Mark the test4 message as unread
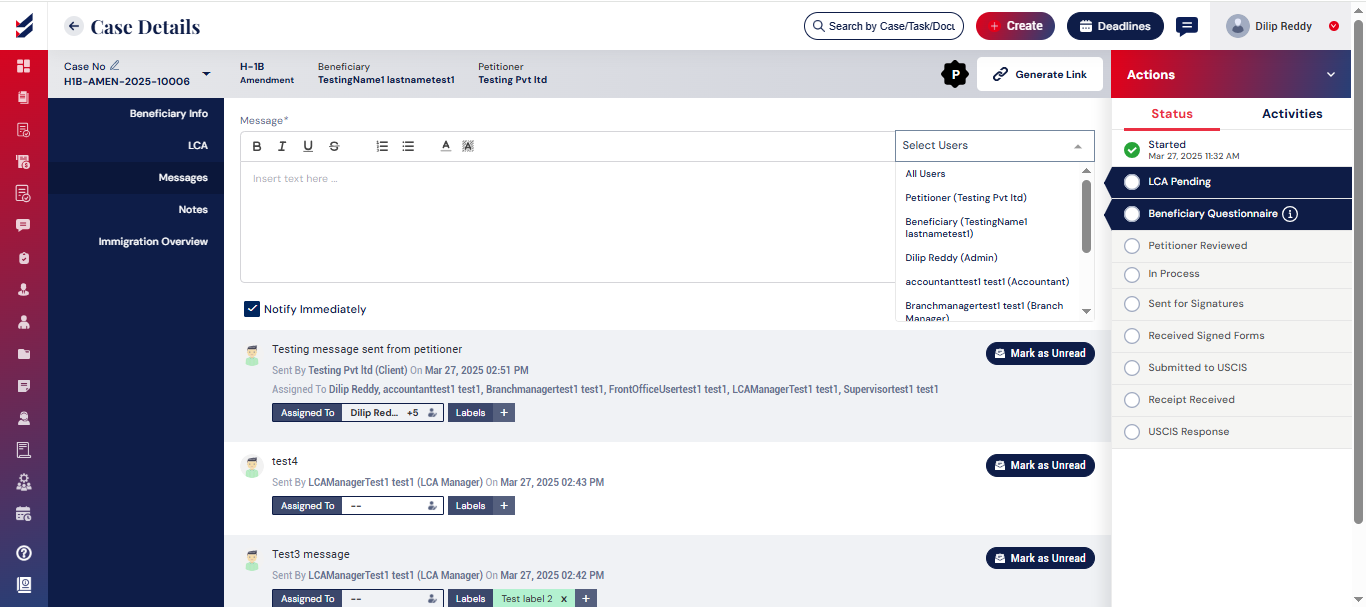 click(1040, 466)
